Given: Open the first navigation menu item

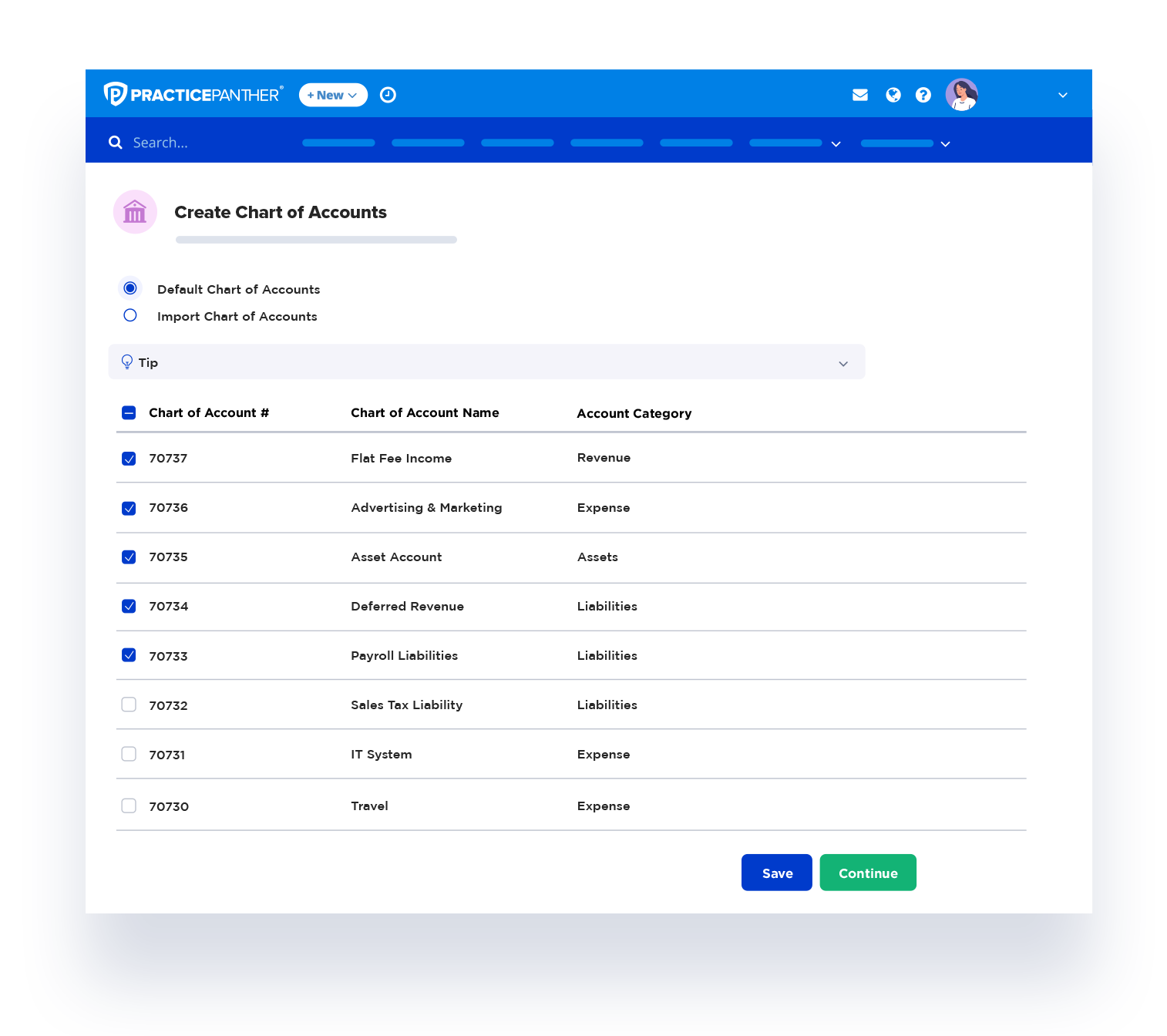Looking at the screenshot, I should click(338, 143).
